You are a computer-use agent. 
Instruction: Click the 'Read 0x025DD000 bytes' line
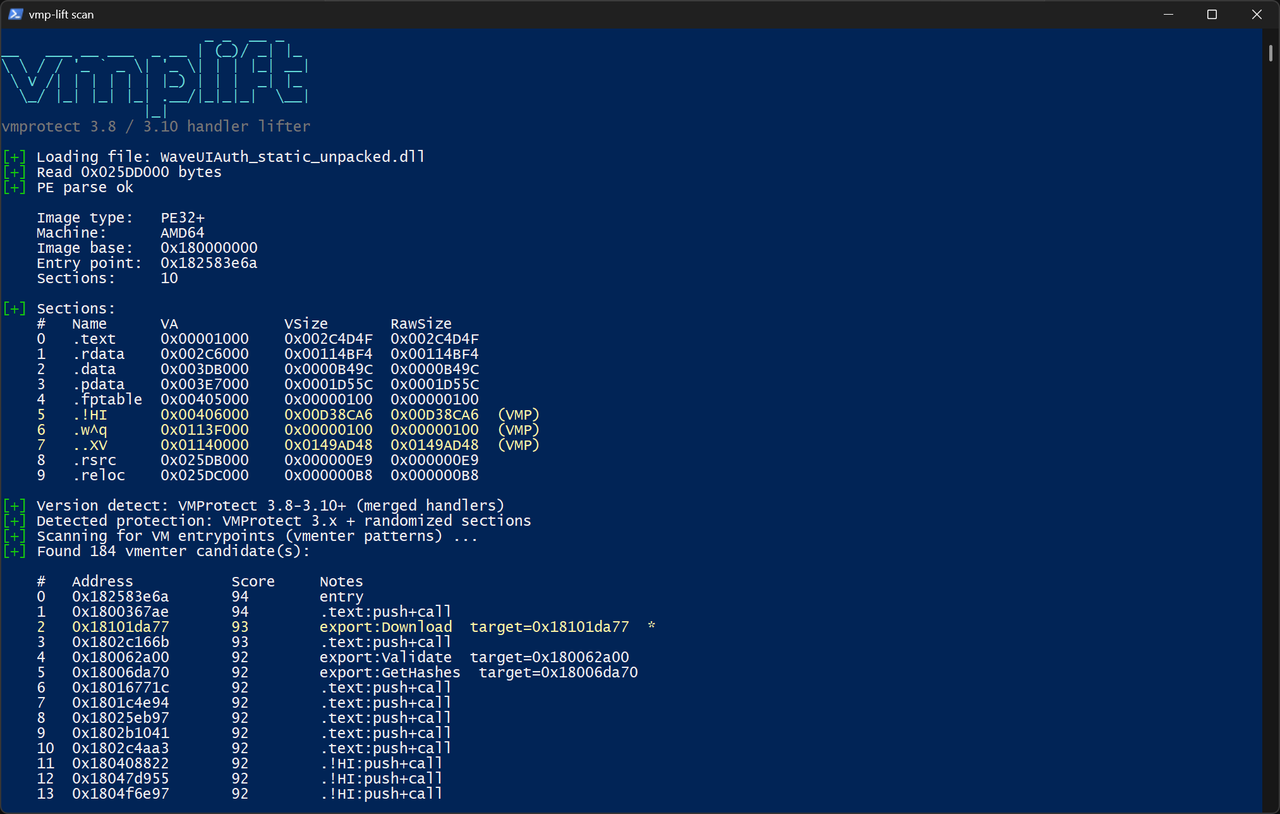129,172
